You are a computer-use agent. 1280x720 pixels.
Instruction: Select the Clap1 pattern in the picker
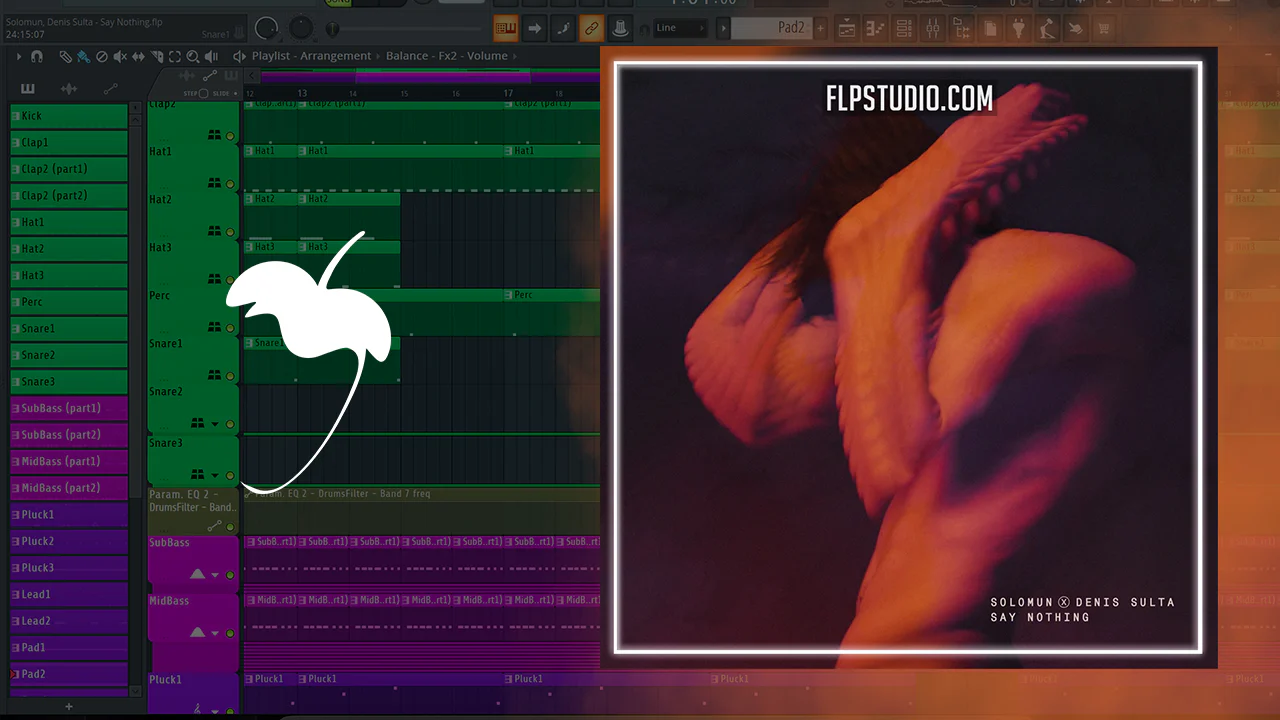69,143
